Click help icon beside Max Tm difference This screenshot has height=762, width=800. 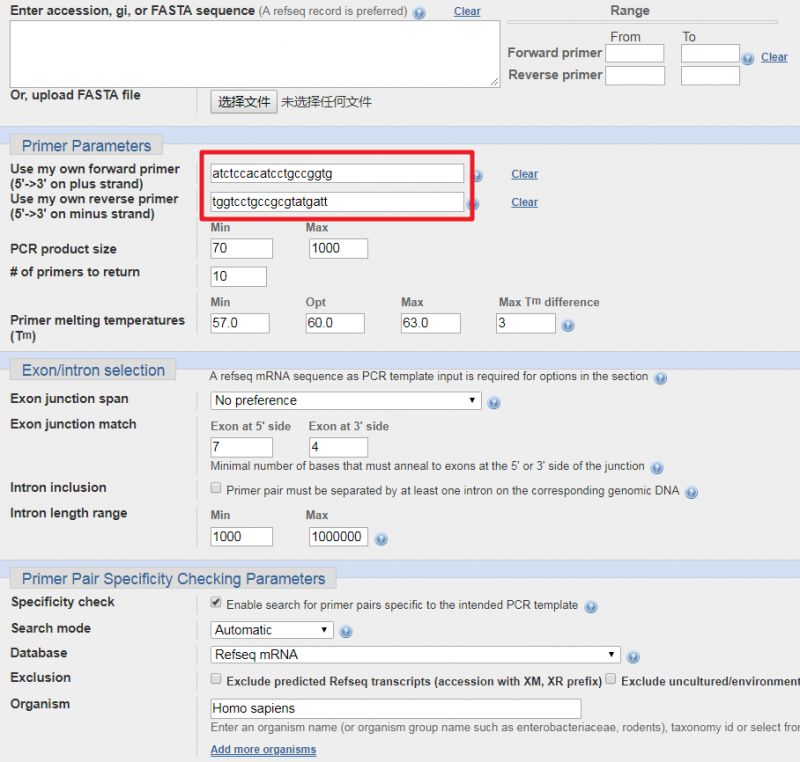pos(568,325)
